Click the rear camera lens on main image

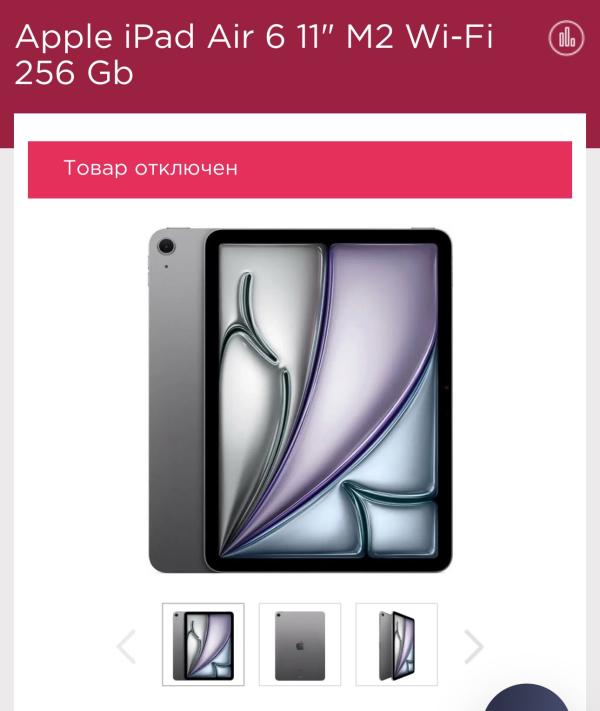coord(166,247)
